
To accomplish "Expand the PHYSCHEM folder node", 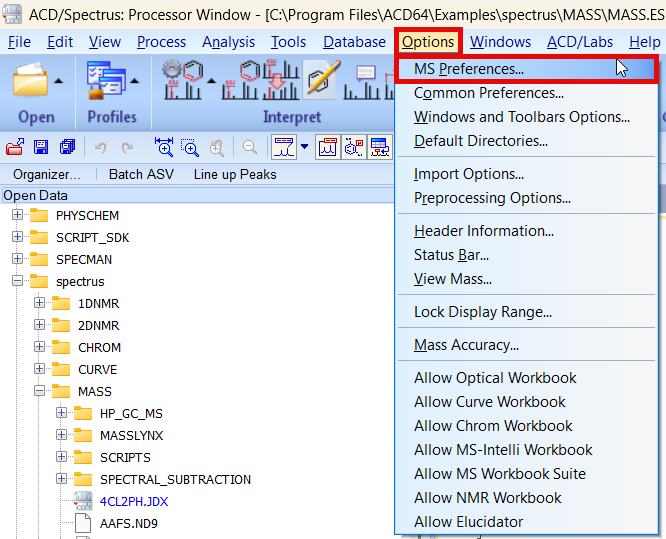I will tap(17, 215).
